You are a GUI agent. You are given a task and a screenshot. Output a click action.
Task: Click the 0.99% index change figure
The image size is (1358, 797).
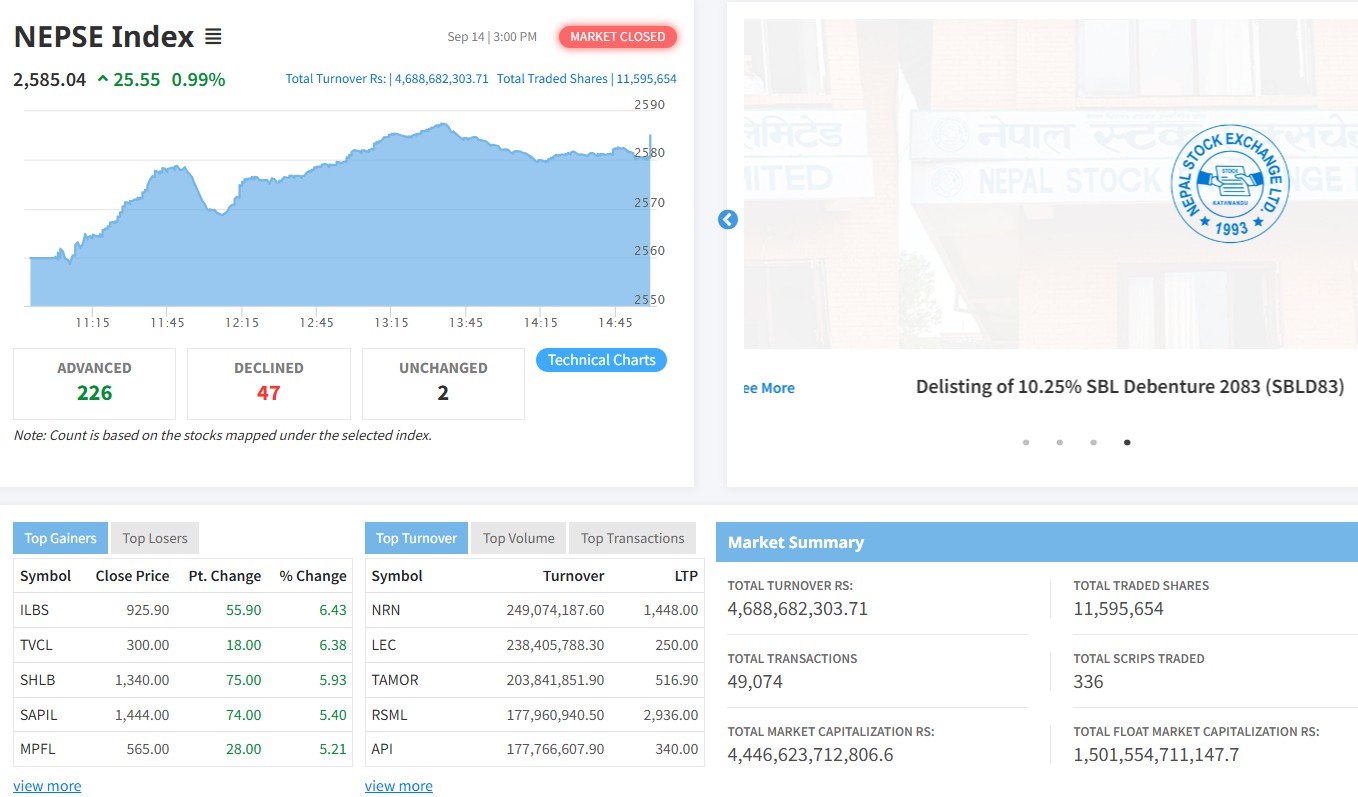click(198, 79)
